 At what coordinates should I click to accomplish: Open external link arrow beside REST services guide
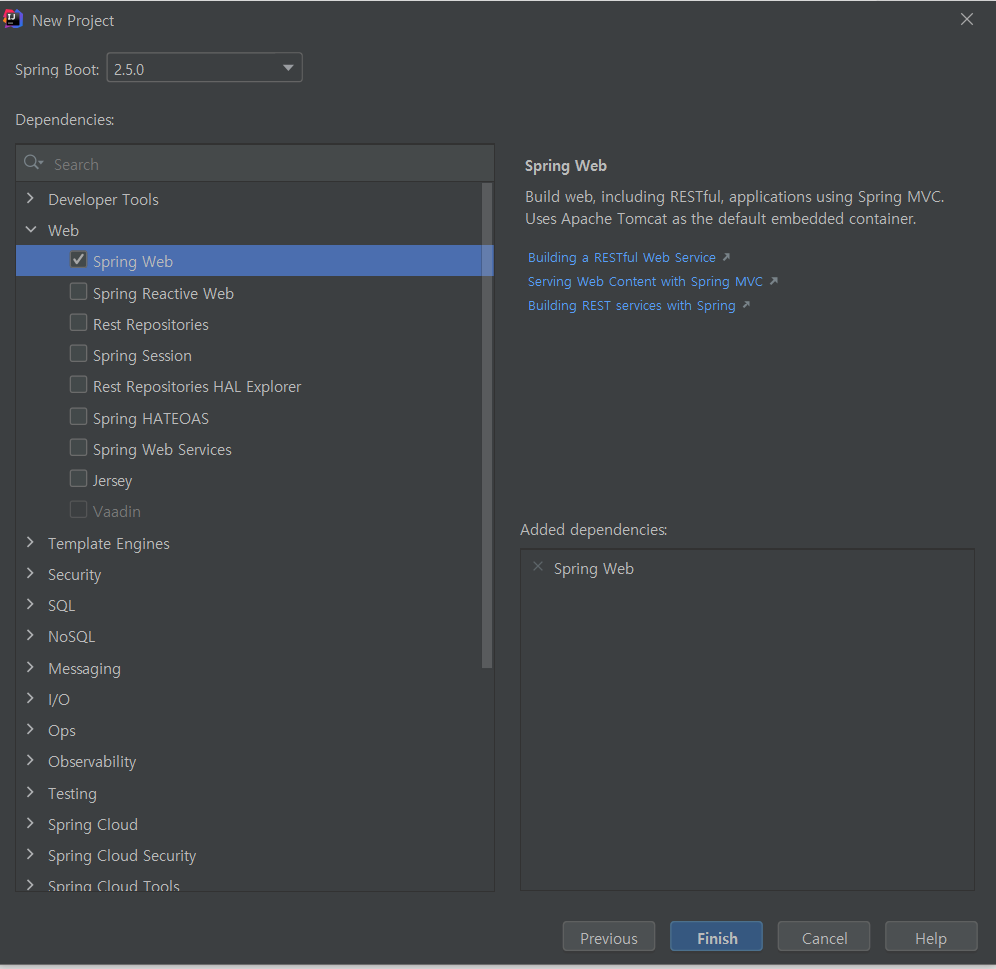tap(746, 305)
